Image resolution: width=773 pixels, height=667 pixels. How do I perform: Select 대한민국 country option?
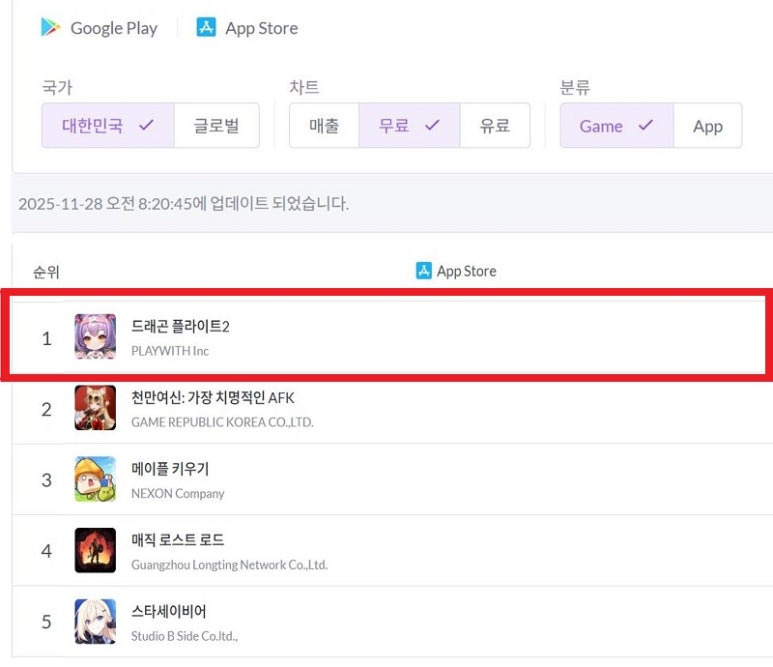coord(108,125)
